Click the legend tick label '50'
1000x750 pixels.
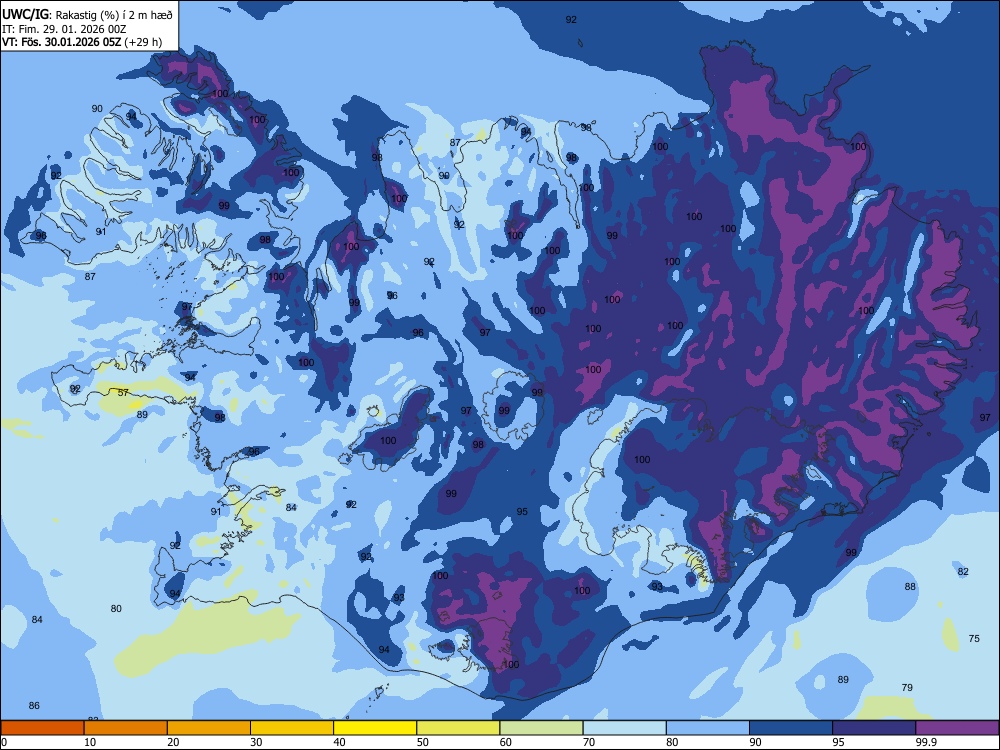423,742
